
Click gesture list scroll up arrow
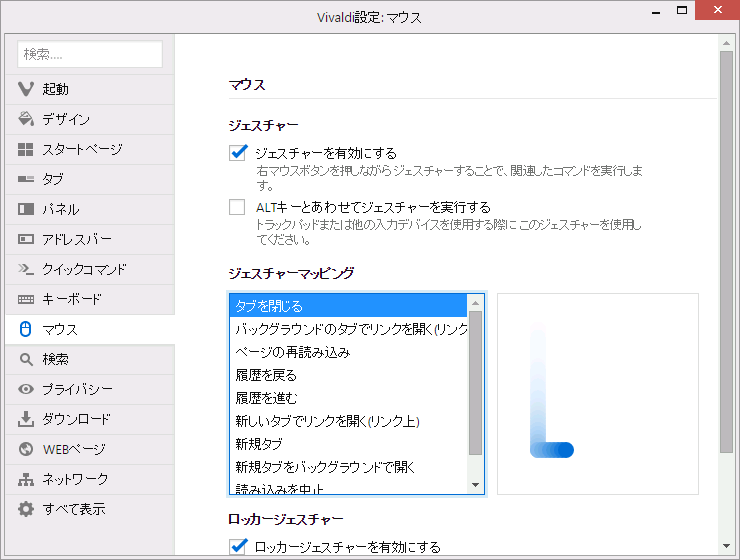475,302
